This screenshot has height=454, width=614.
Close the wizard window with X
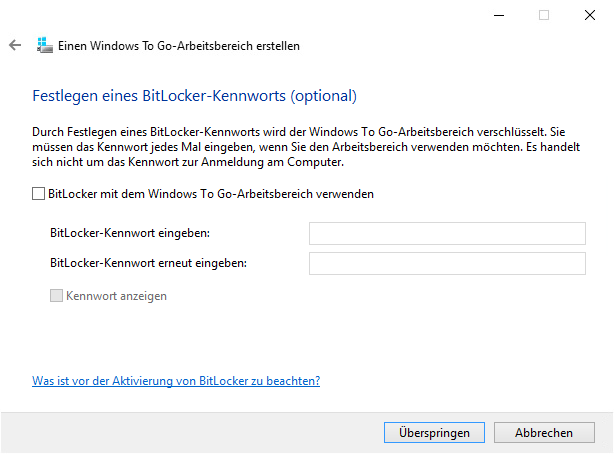[x=590, y=15]
